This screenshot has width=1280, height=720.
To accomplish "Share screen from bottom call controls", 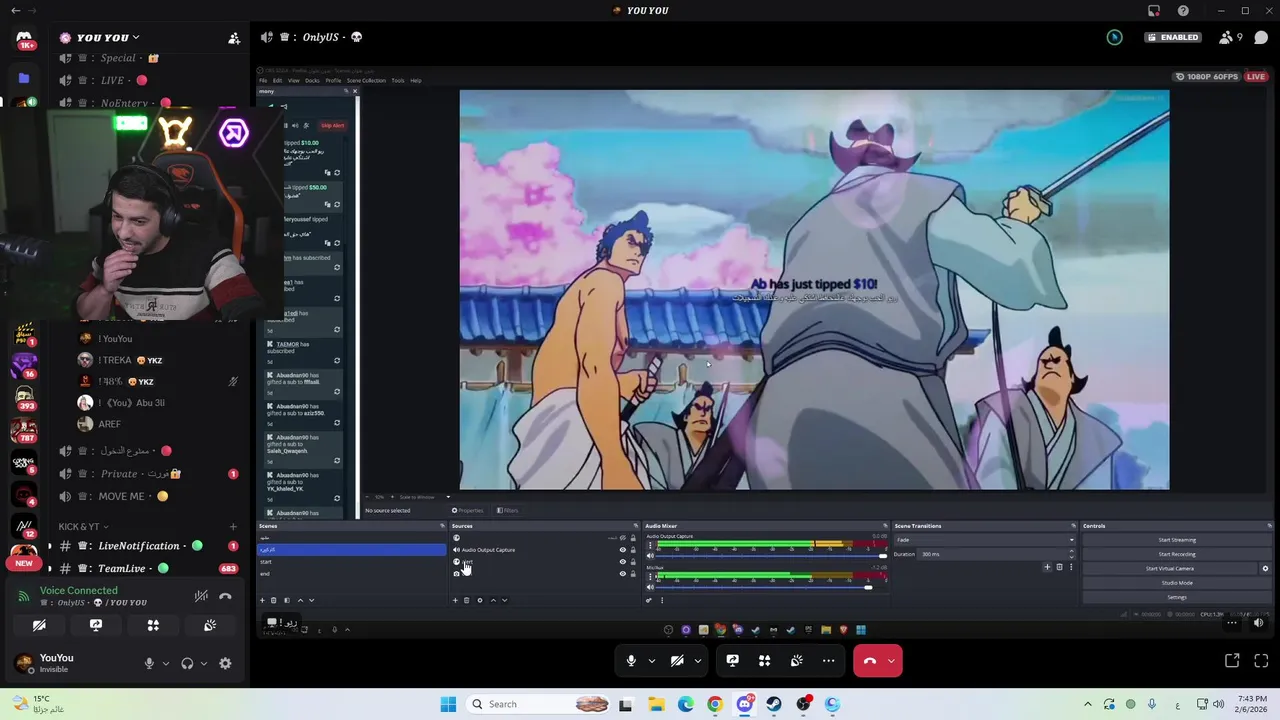I will tap(732, 660).
